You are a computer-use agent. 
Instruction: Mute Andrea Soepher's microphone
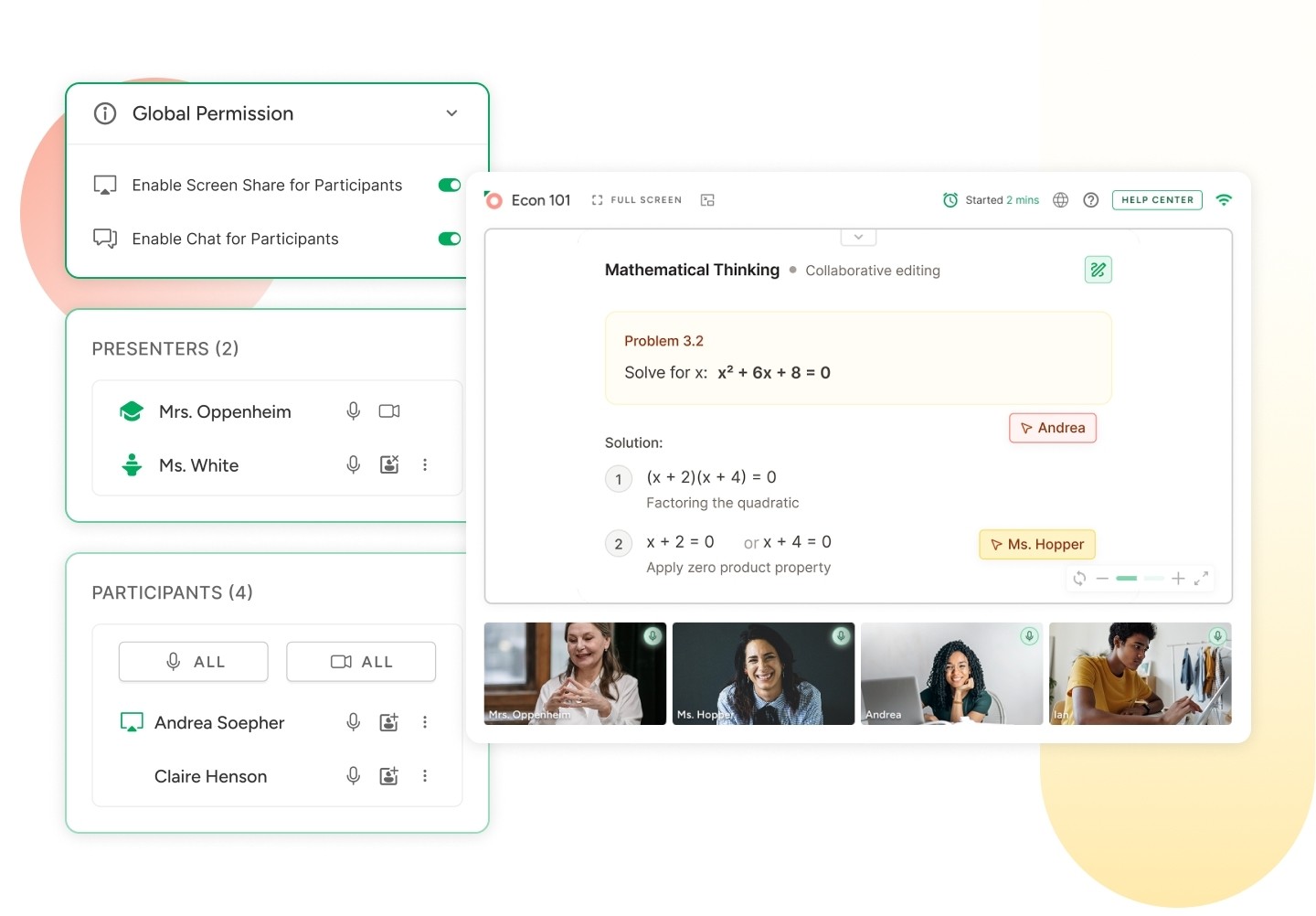click(x=354, y=722)
